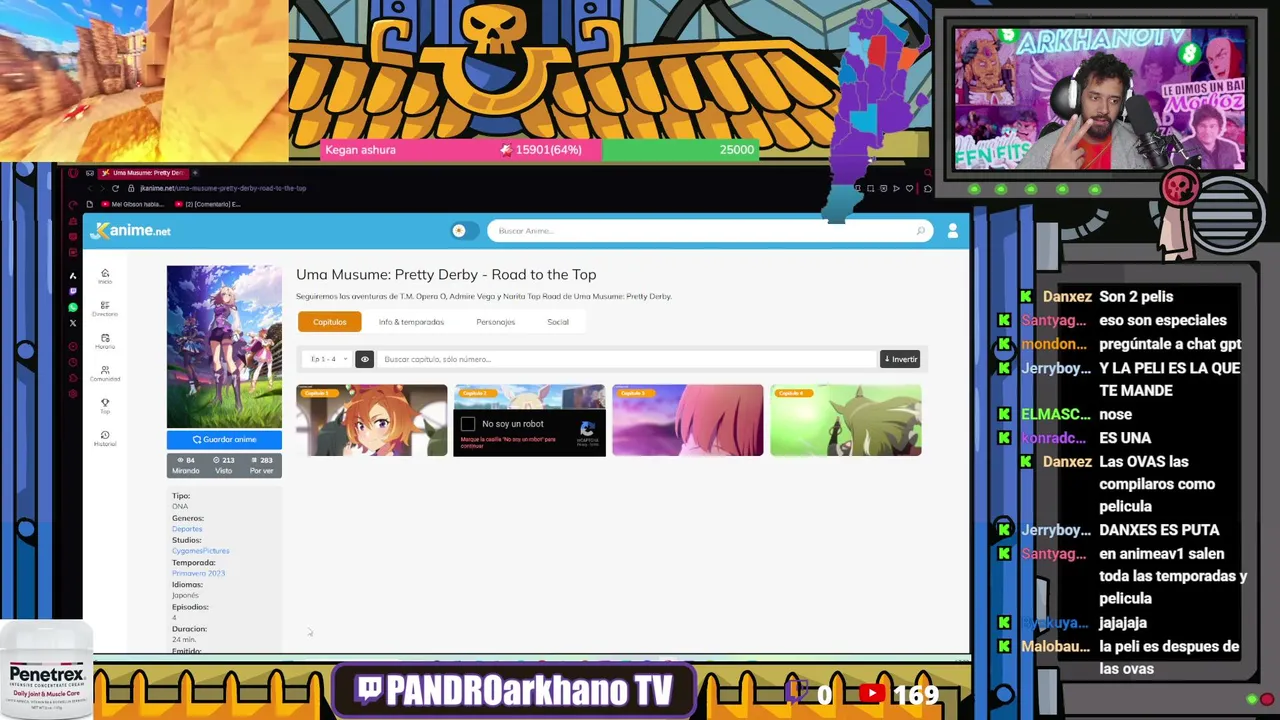Click the browser address bar URL
Viewport: 1280px width, 720px height.
click(x=222, y=188)
